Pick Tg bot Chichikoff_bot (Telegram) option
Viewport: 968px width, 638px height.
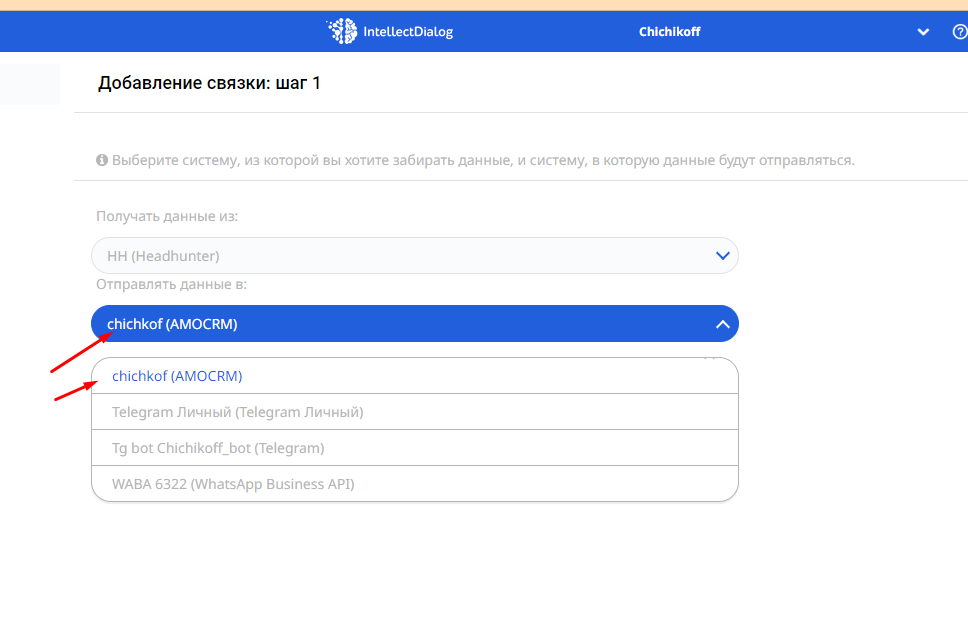point(218,448)
